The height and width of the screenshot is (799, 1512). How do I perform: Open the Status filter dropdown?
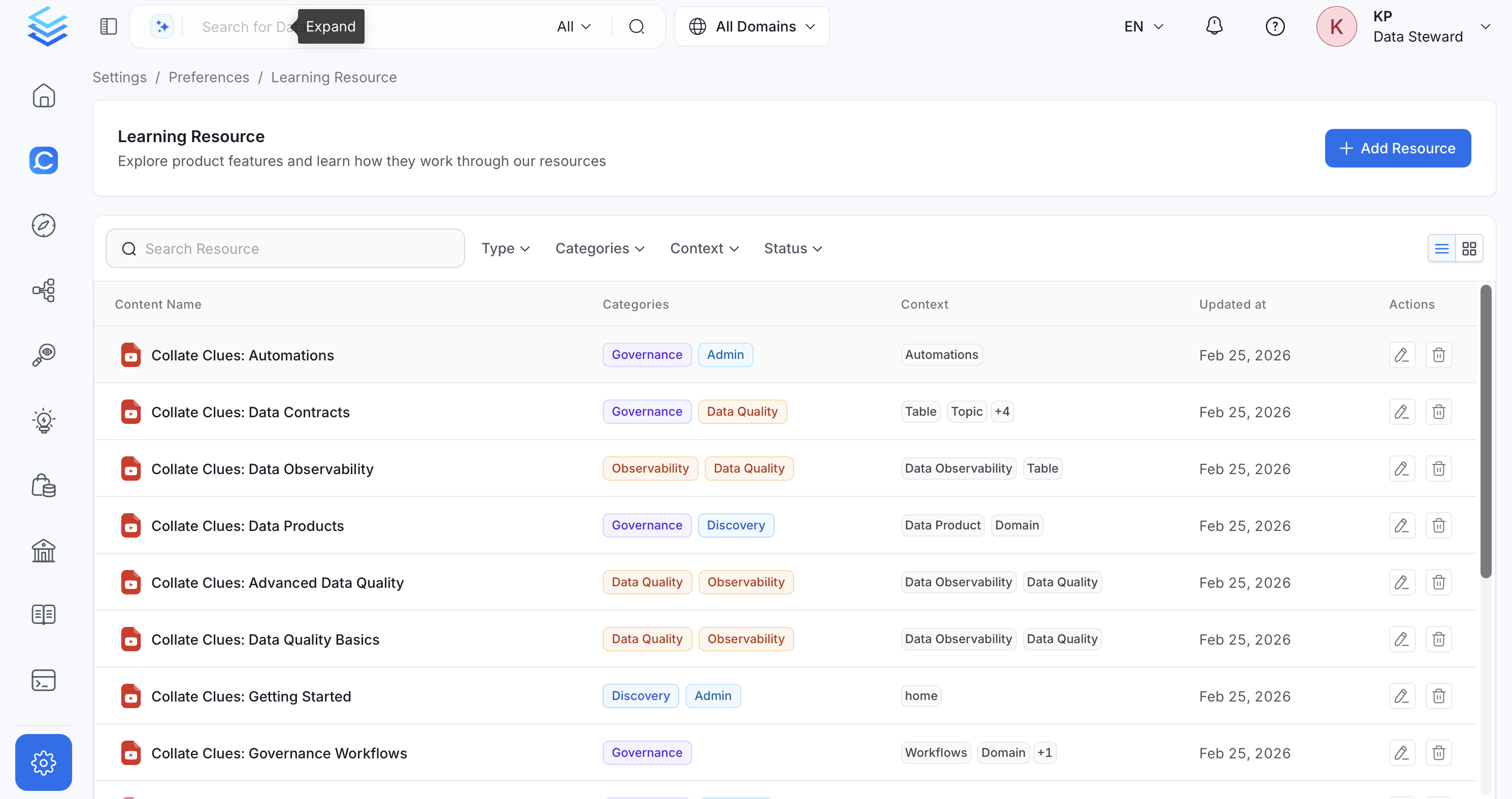(793, 249)
